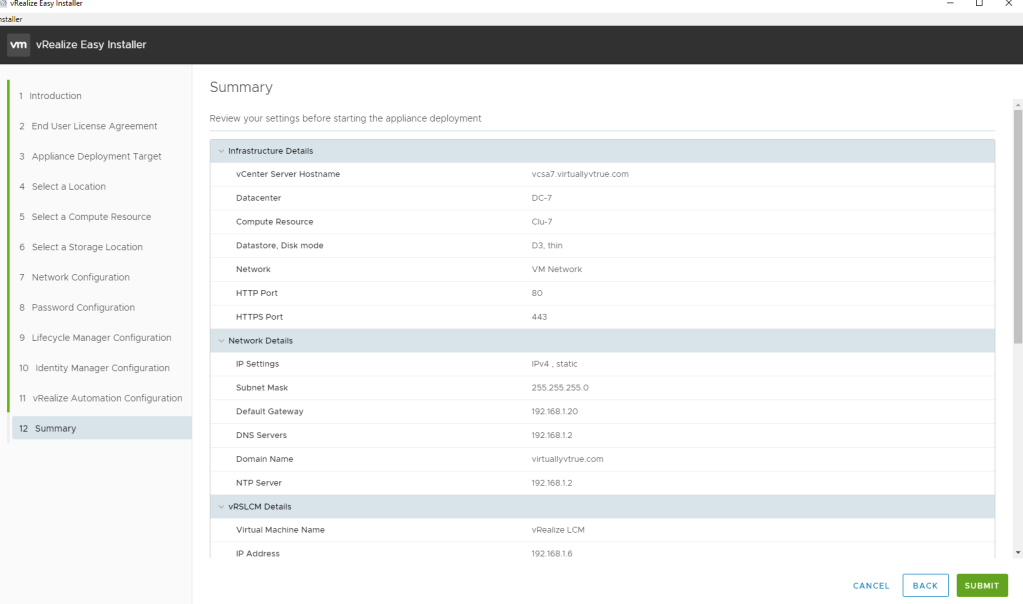Open vRealize Automation Configuration step
The width and height of the screenshot is (1023, 604).
pyautogui.click(x=100, y=398)
